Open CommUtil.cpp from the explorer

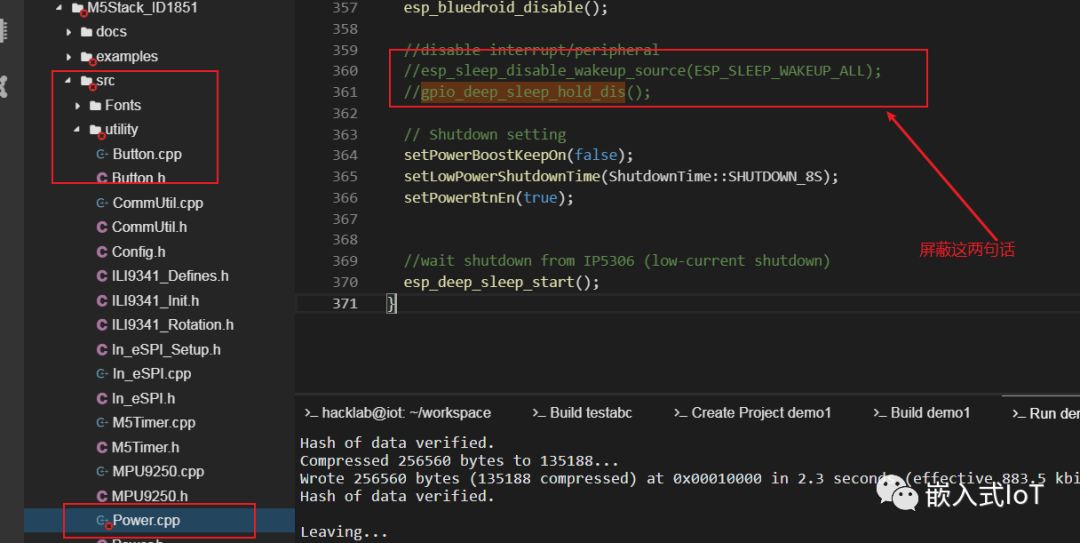(x=157, y=203)
